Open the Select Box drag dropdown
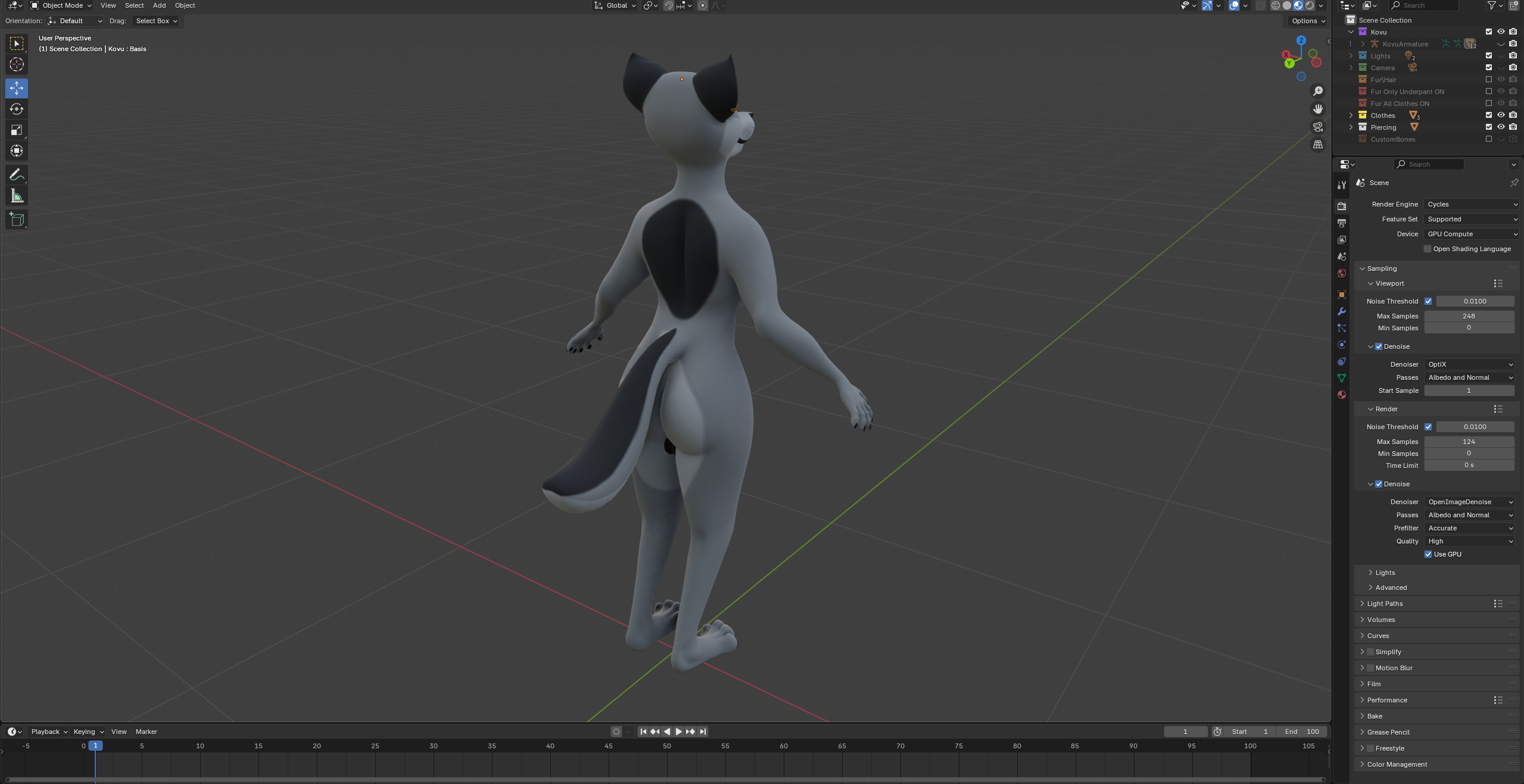Screen dimensions: 1524x784 click(x=156, y=21)
